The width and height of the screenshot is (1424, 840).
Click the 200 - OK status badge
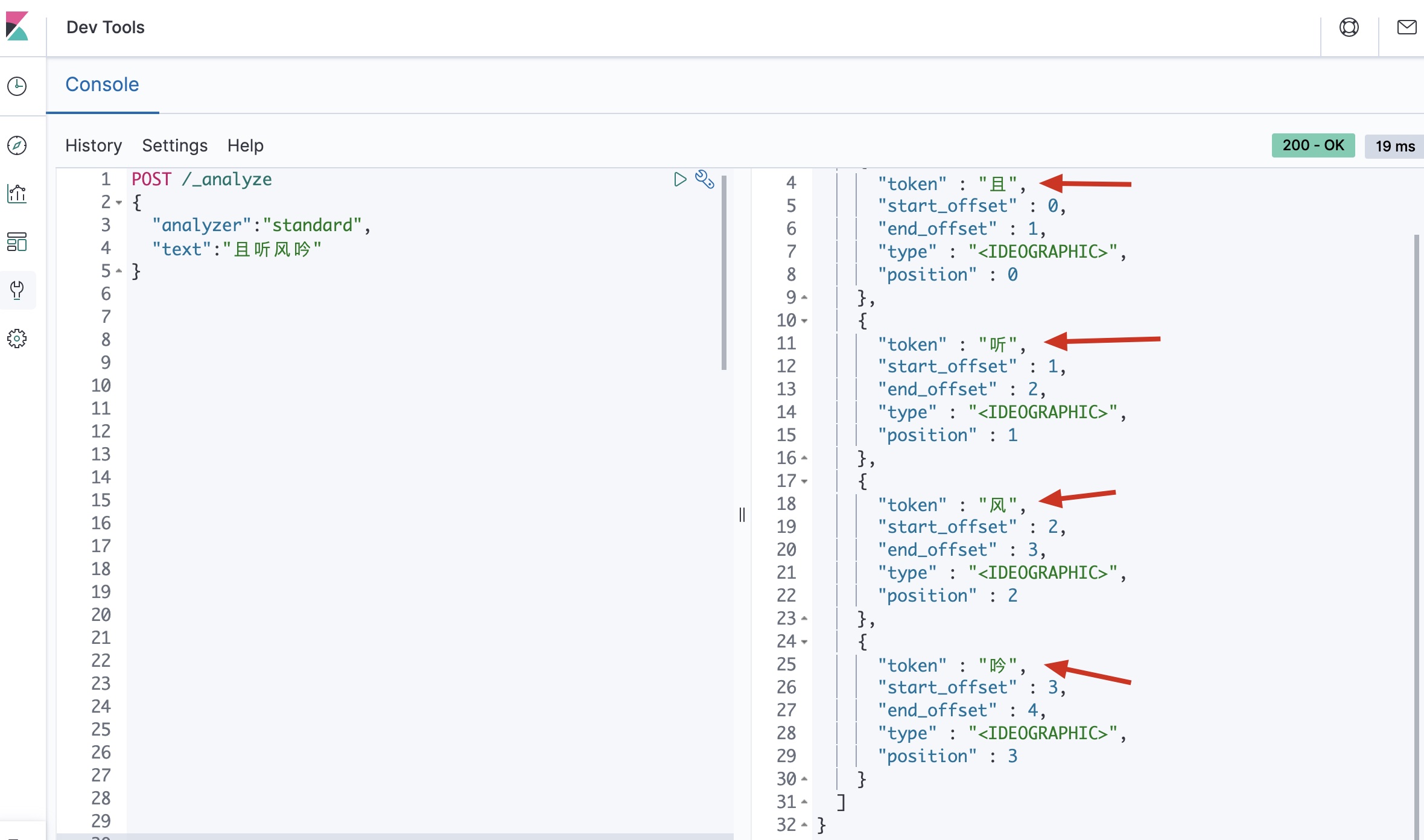pyautogui.click(x=1313, y=145)
